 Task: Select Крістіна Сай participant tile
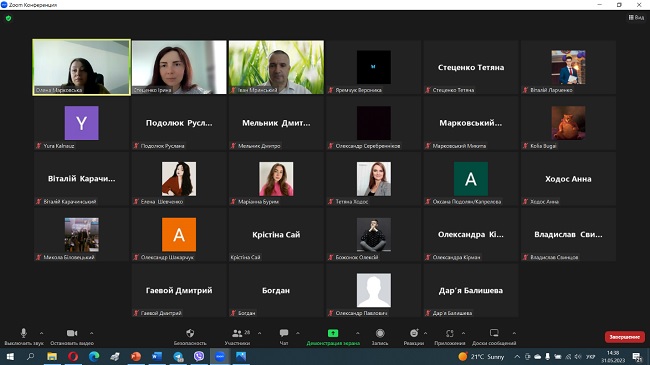[x=276, y=234]
